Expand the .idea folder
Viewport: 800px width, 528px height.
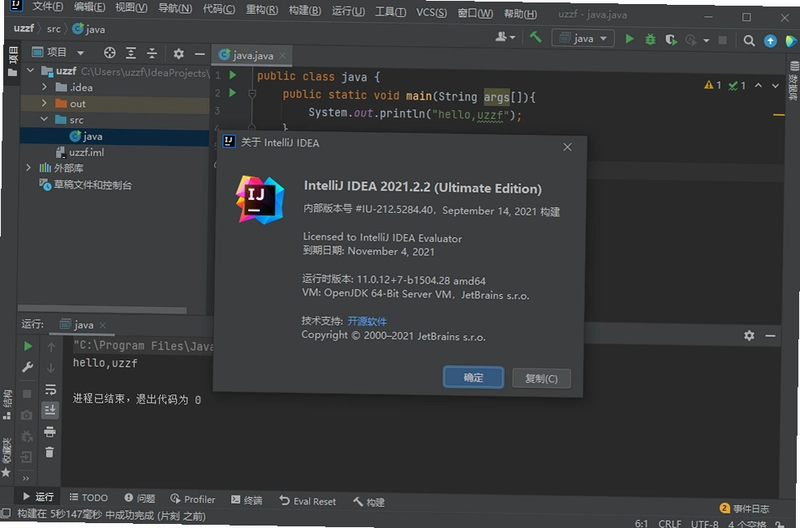(x=44, y=87)
